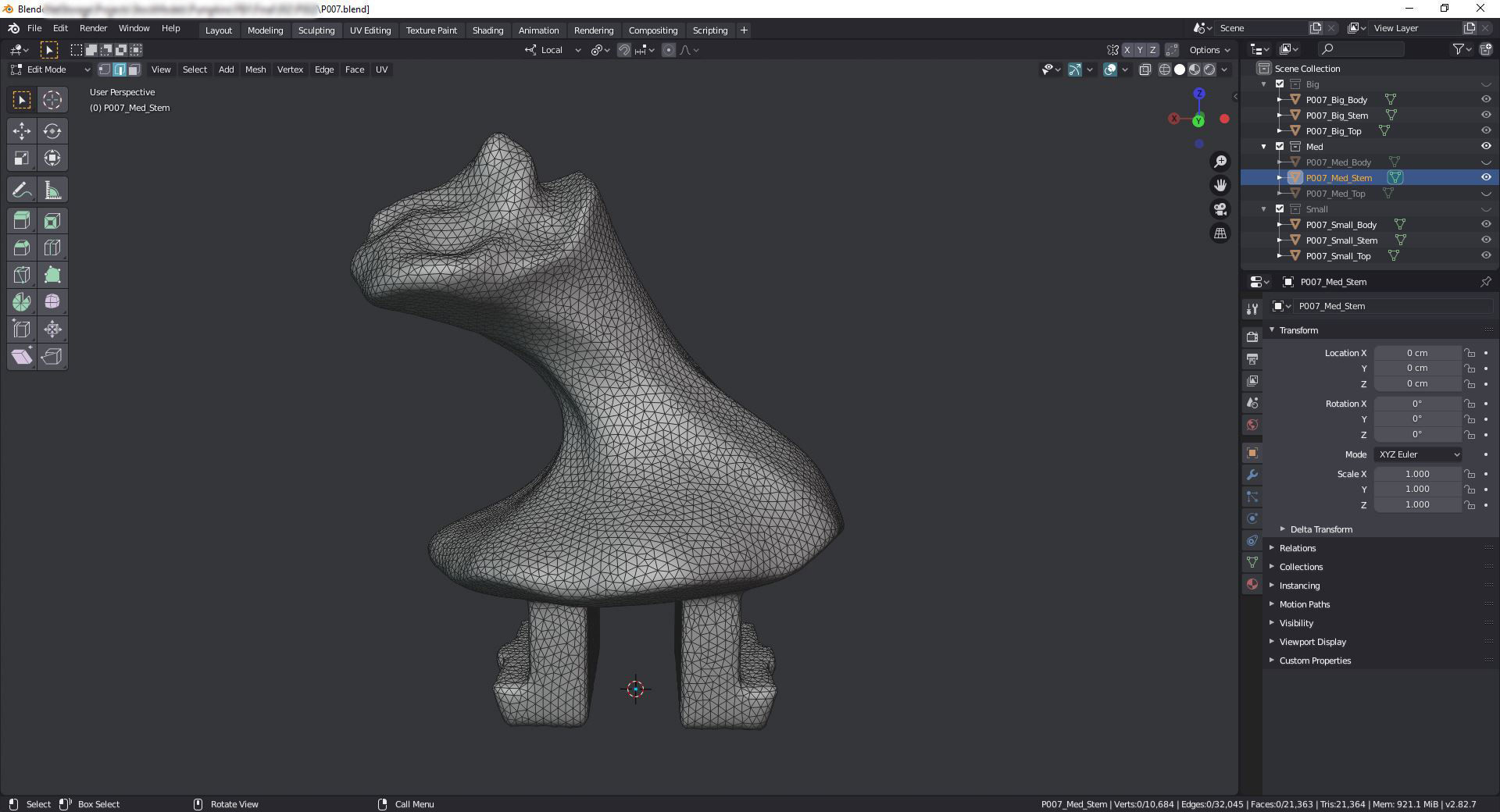Screen dimensions: 1500x812
Task: Activate the Extrude Region tool
Action: tap(22, 222)
